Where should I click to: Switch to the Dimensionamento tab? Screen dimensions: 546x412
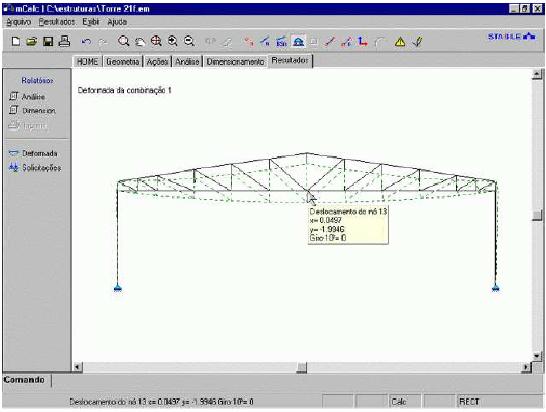235,62
